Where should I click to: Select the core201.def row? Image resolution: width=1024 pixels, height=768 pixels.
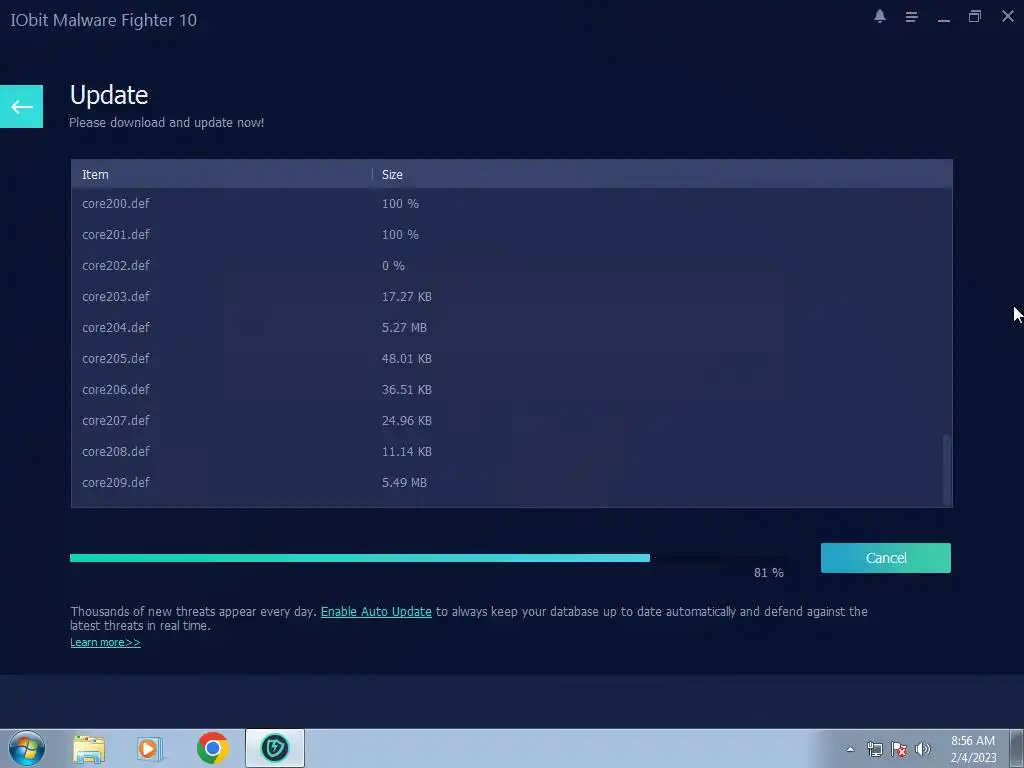(512, 234)
